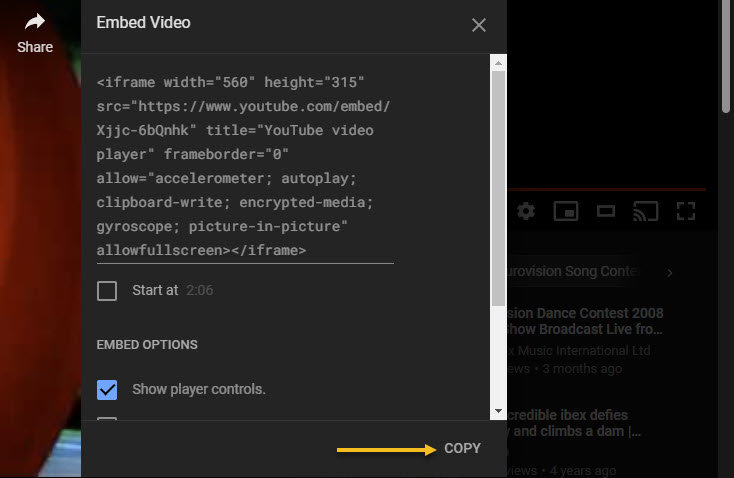This screenshot has height=478, width=734.
Task: Click the '3 months ago' video metadata
Action: pyautogui.click(x=582, y=369)
